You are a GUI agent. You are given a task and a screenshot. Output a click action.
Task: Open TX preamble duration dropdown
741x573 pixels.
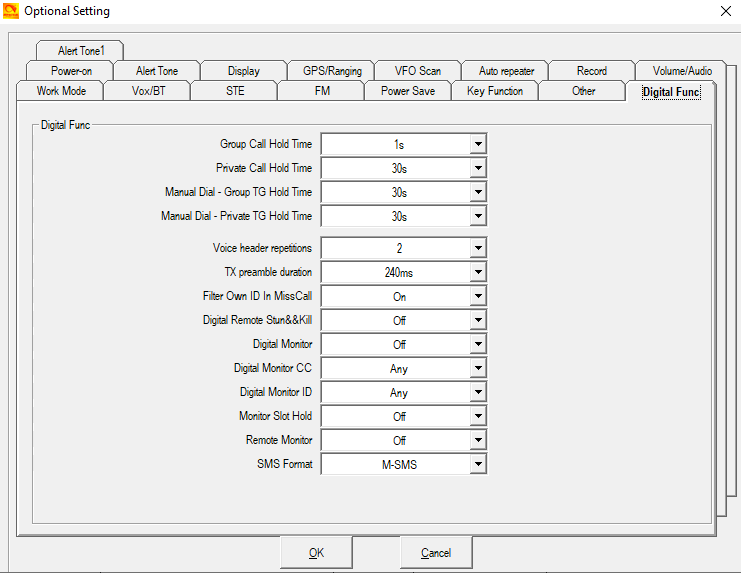click(478, 272)
